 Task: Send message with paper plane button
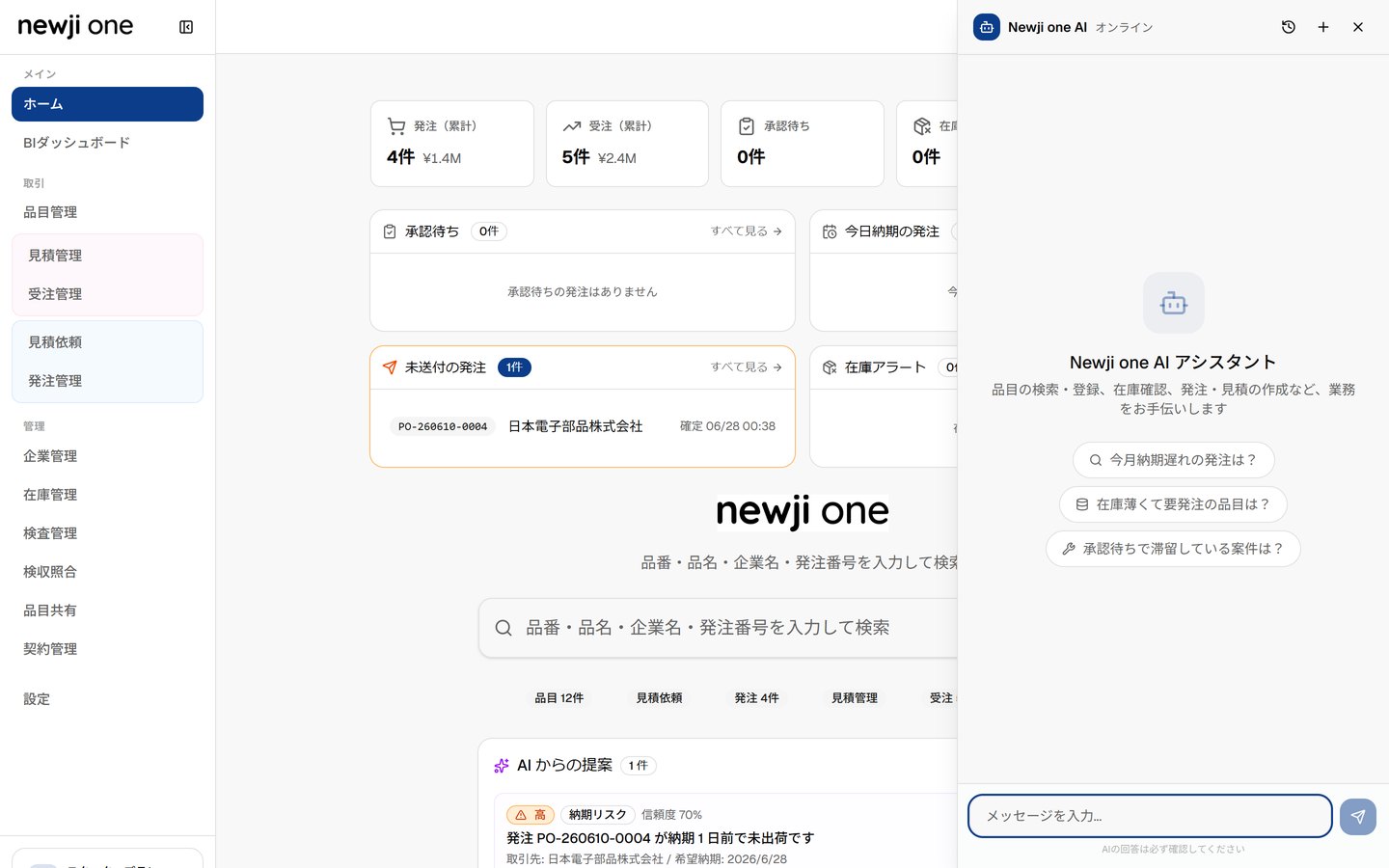[1358, 817]
